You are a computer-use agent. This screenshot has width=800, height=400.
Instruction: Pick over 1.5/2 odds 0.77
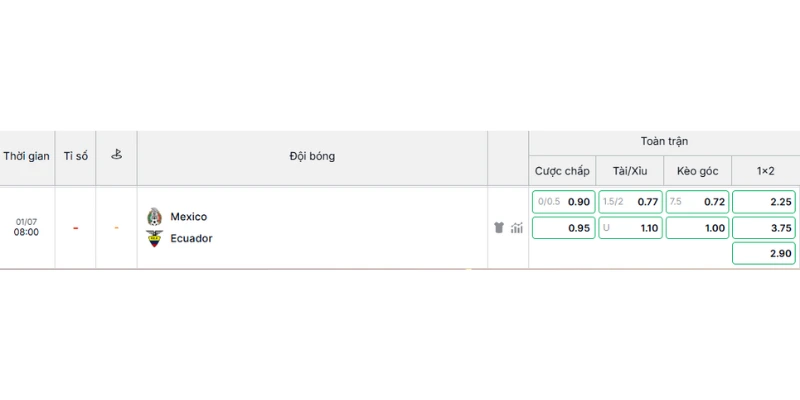[x=630, y=202]
